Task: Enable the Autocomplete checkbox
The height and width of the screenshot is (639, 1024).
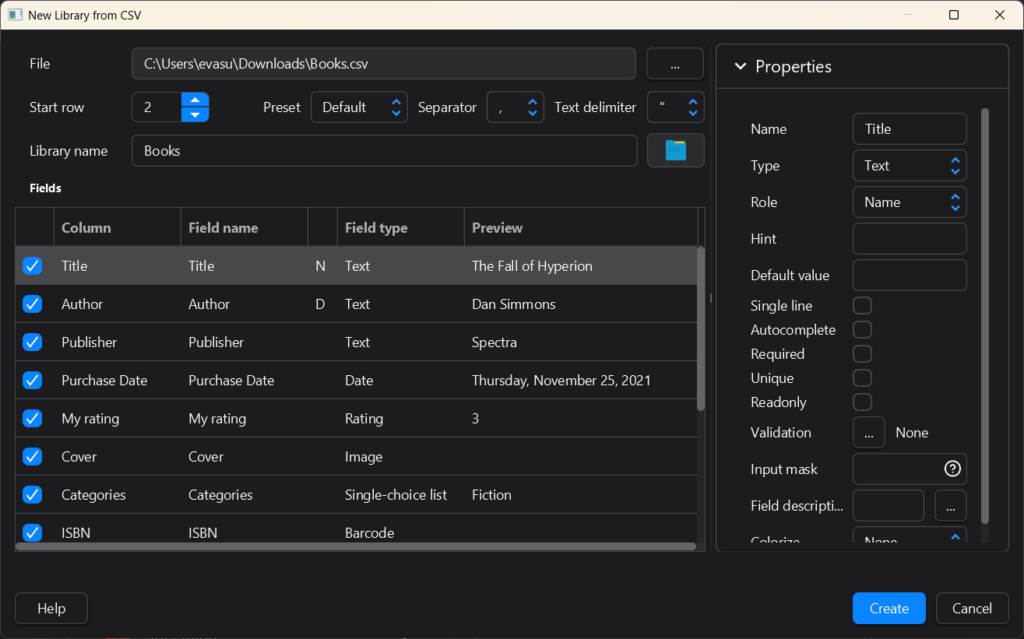Action: [862, 329]
